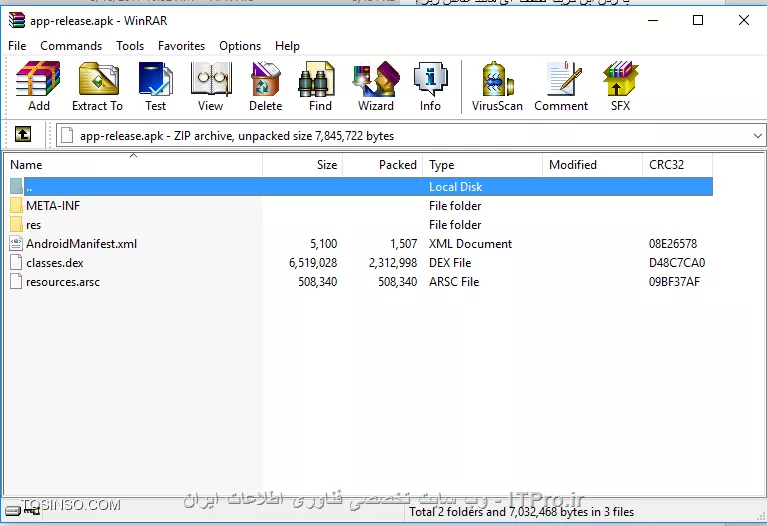Viewport: 767px width, 526px height.
Task: Open the File menu
Action: pyautogui.click(x=17, y=46)
